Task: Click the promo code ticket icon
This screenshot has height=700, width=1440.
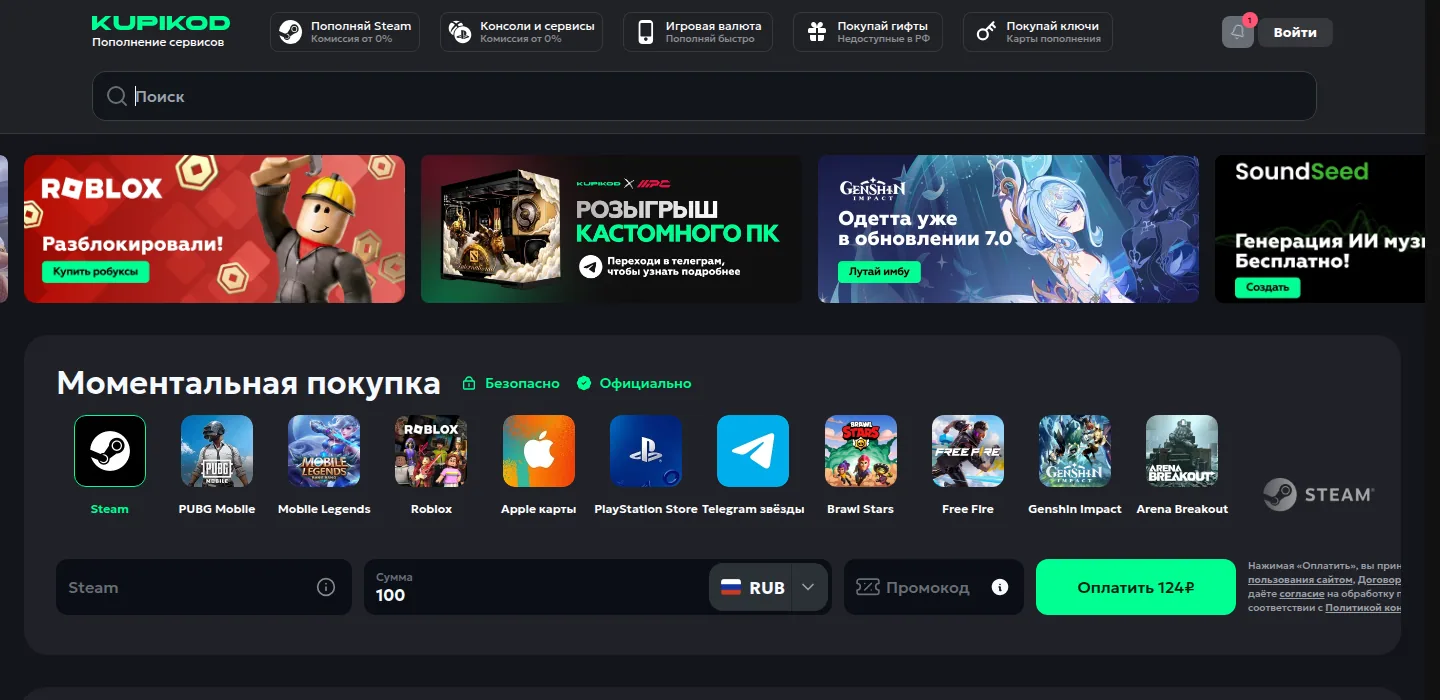Action: pyautogui.click(x=867, y=587)
